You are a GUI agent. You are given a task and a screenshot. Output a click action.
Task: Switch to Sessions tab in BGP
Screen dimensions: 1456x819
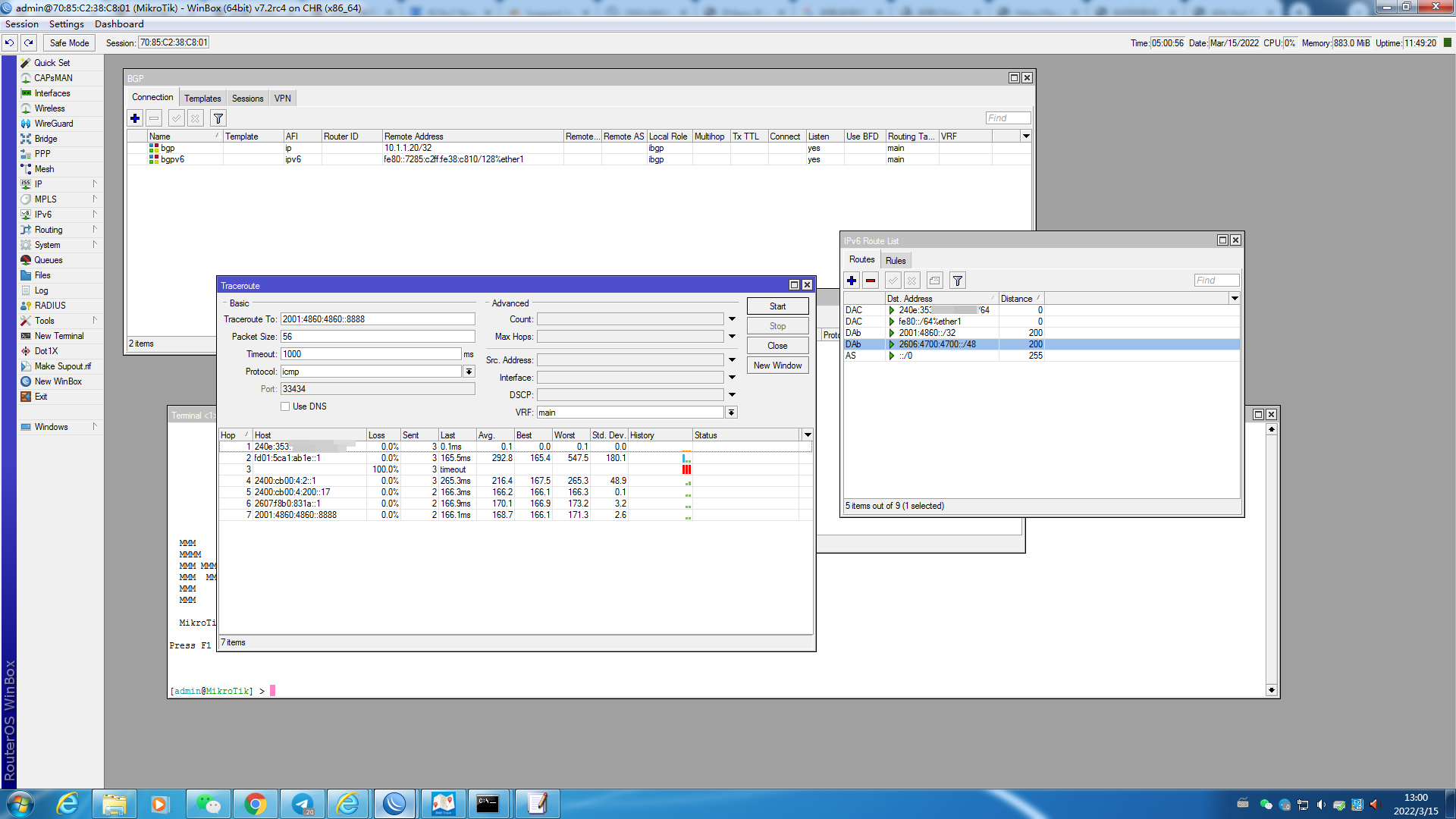click(x=247, y=99)
